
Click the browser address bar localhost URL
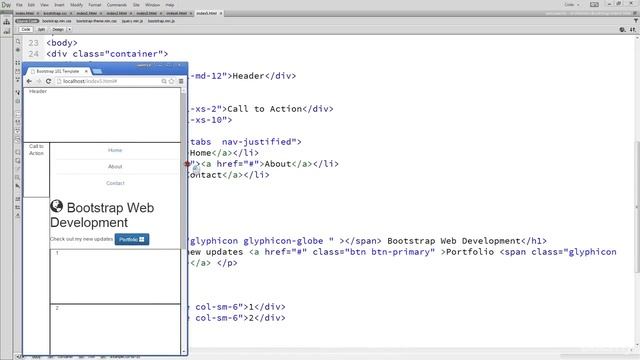90,81
